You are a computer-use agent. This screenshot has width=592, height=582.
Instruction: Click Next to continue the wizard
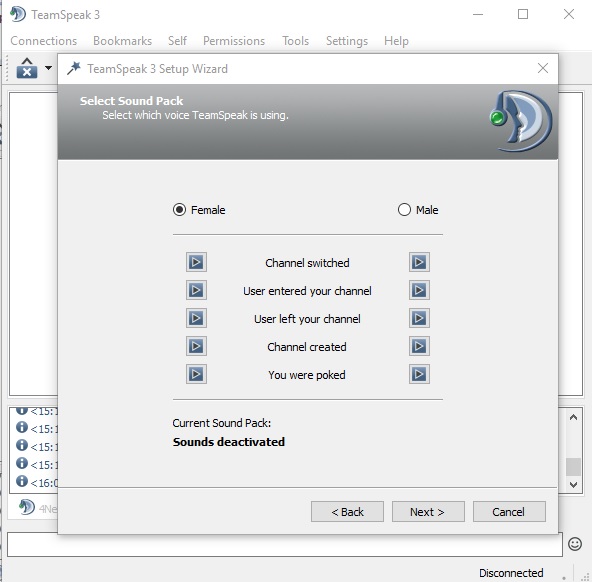pos(428,511)
